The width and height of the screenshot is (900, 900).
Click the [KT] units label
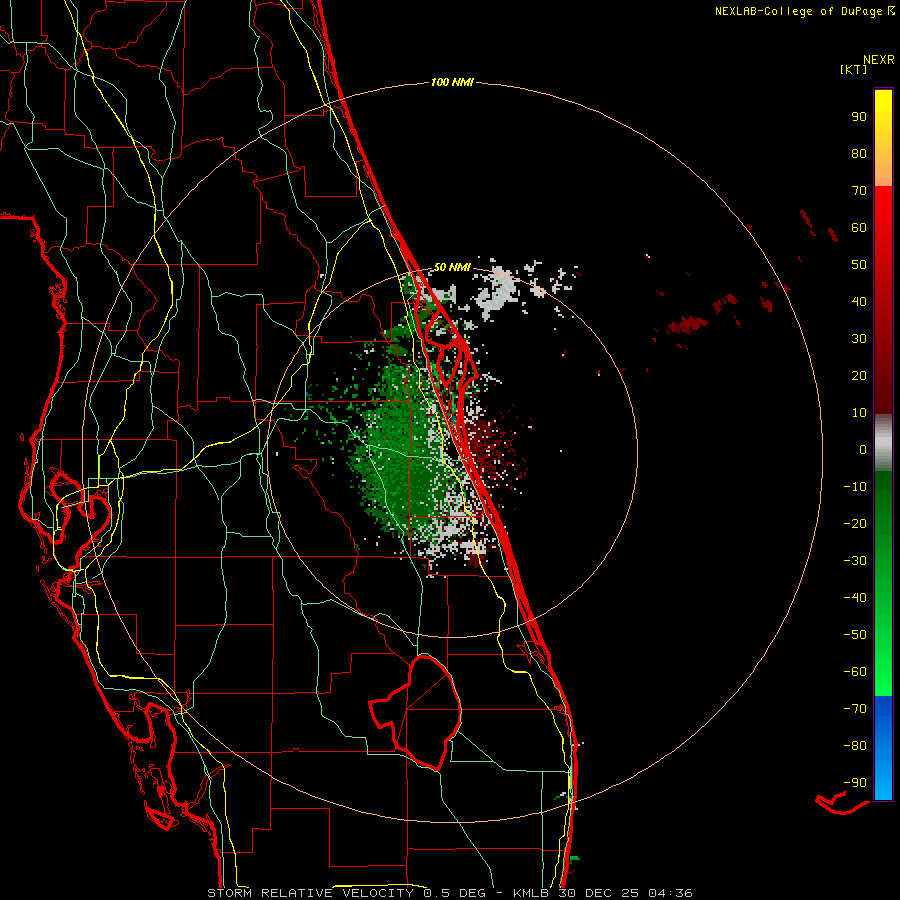pyautogui.click(x=853, y=69)
